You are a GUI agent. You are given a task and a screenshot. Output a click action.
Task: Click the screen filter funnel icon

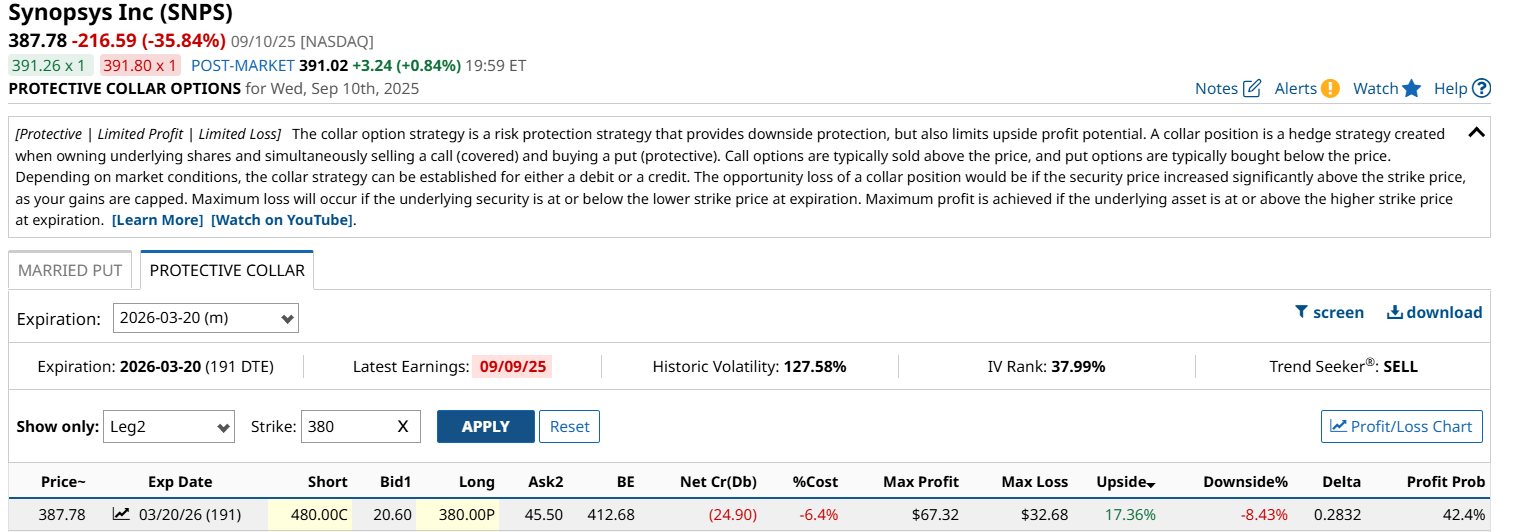pyautogui.click(x=1301, y=312)
